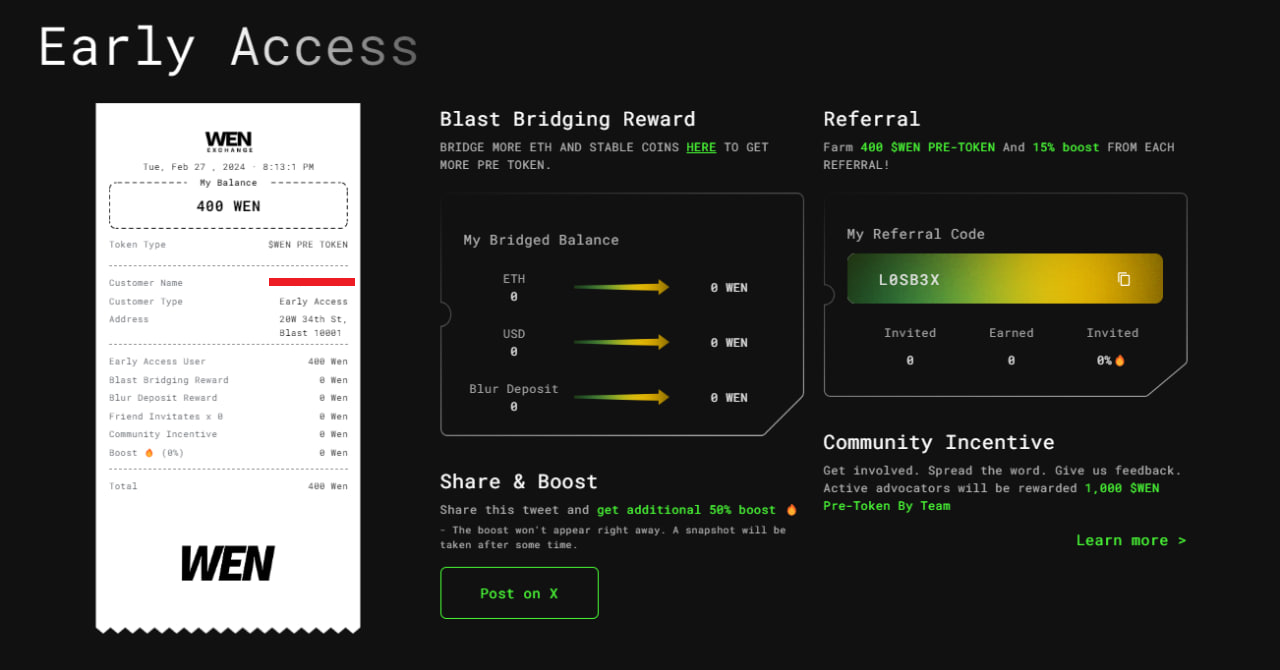This screenshot has height=670, width=1280.
Task: Open the Learn more link
Action: (1131, 540)
